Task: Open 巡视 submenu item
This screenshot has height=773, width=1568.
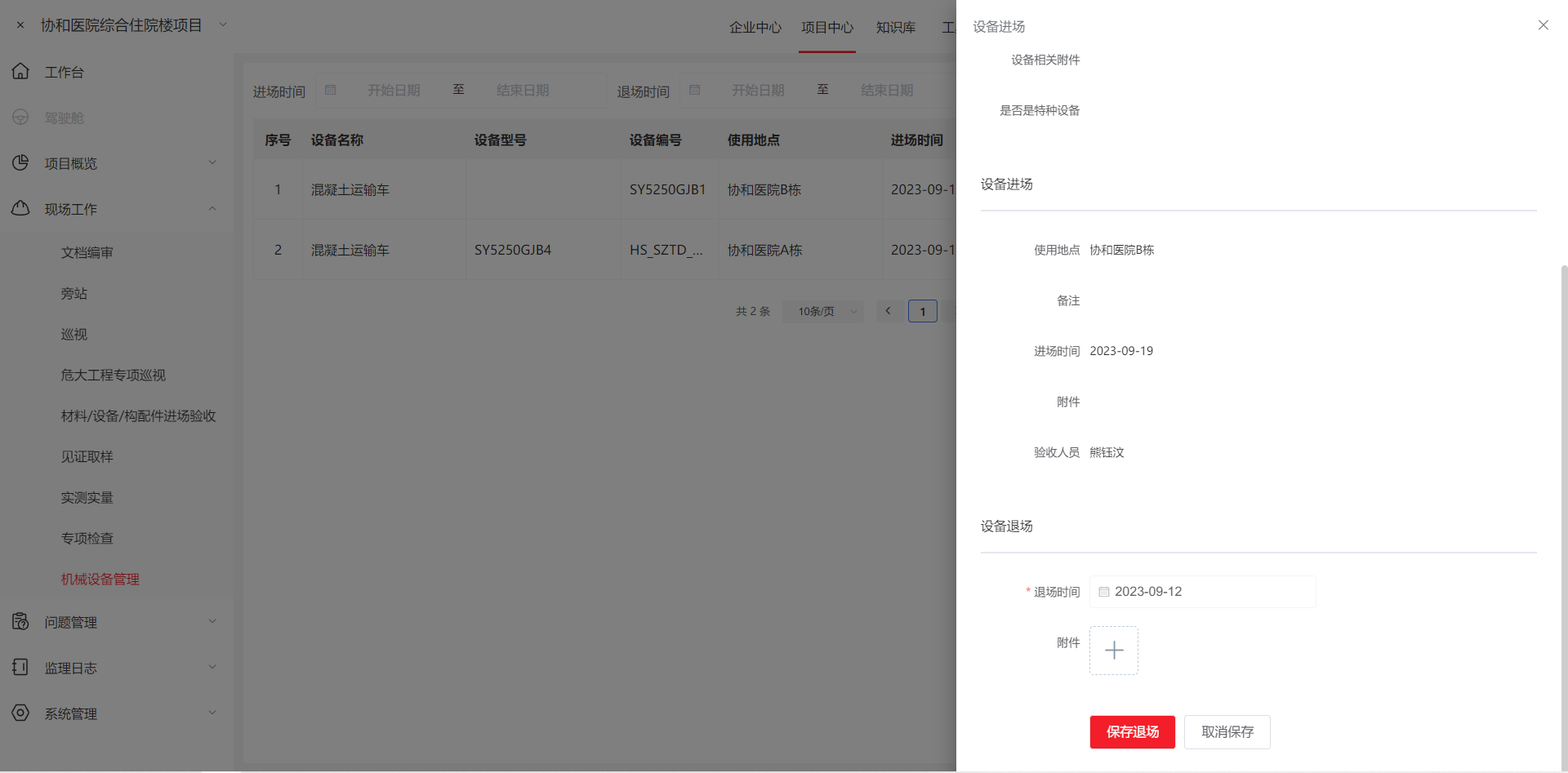Action: (x=74, y=334)
